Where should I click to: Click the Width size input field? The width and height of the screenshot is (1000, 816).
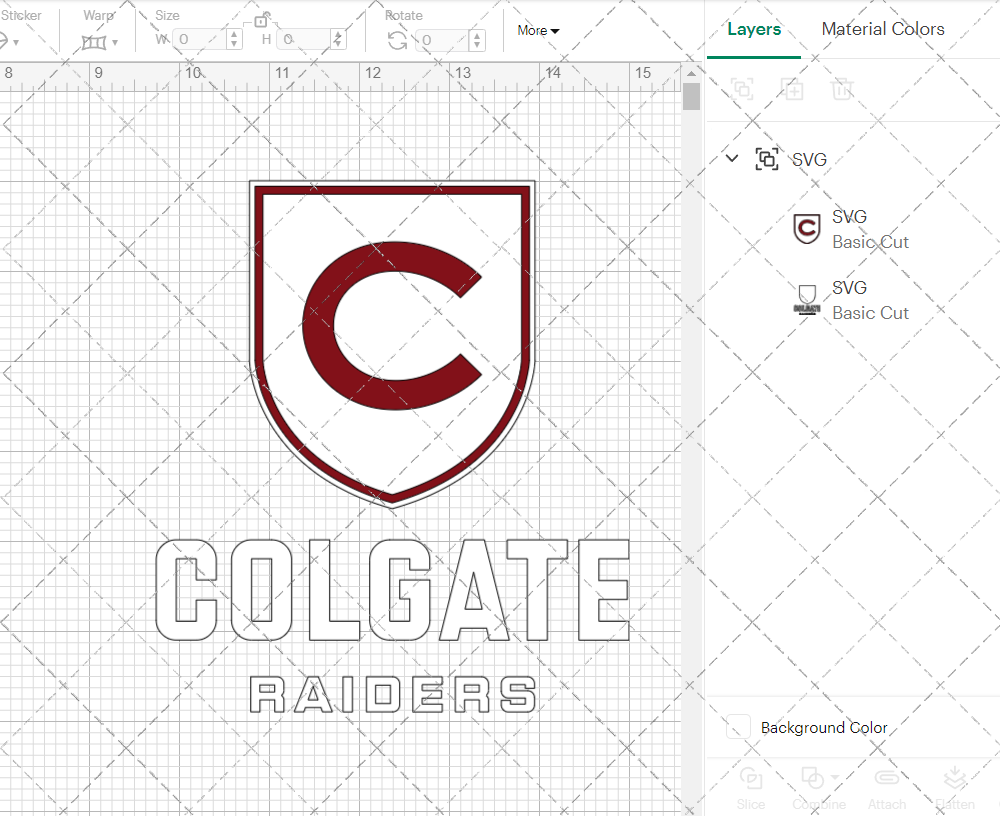point(200,40)
